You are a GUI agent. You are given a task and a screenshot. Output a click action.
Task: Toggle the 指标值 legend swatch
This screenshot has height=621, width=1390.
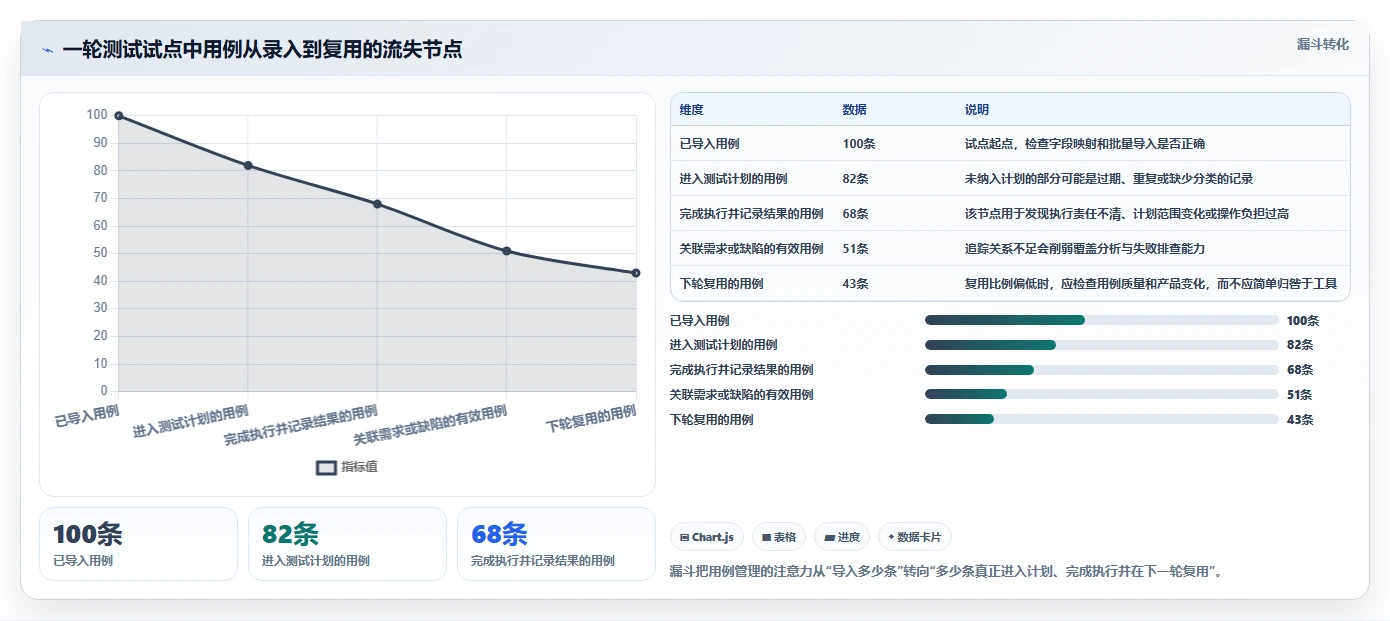click(x=327, y=467)
